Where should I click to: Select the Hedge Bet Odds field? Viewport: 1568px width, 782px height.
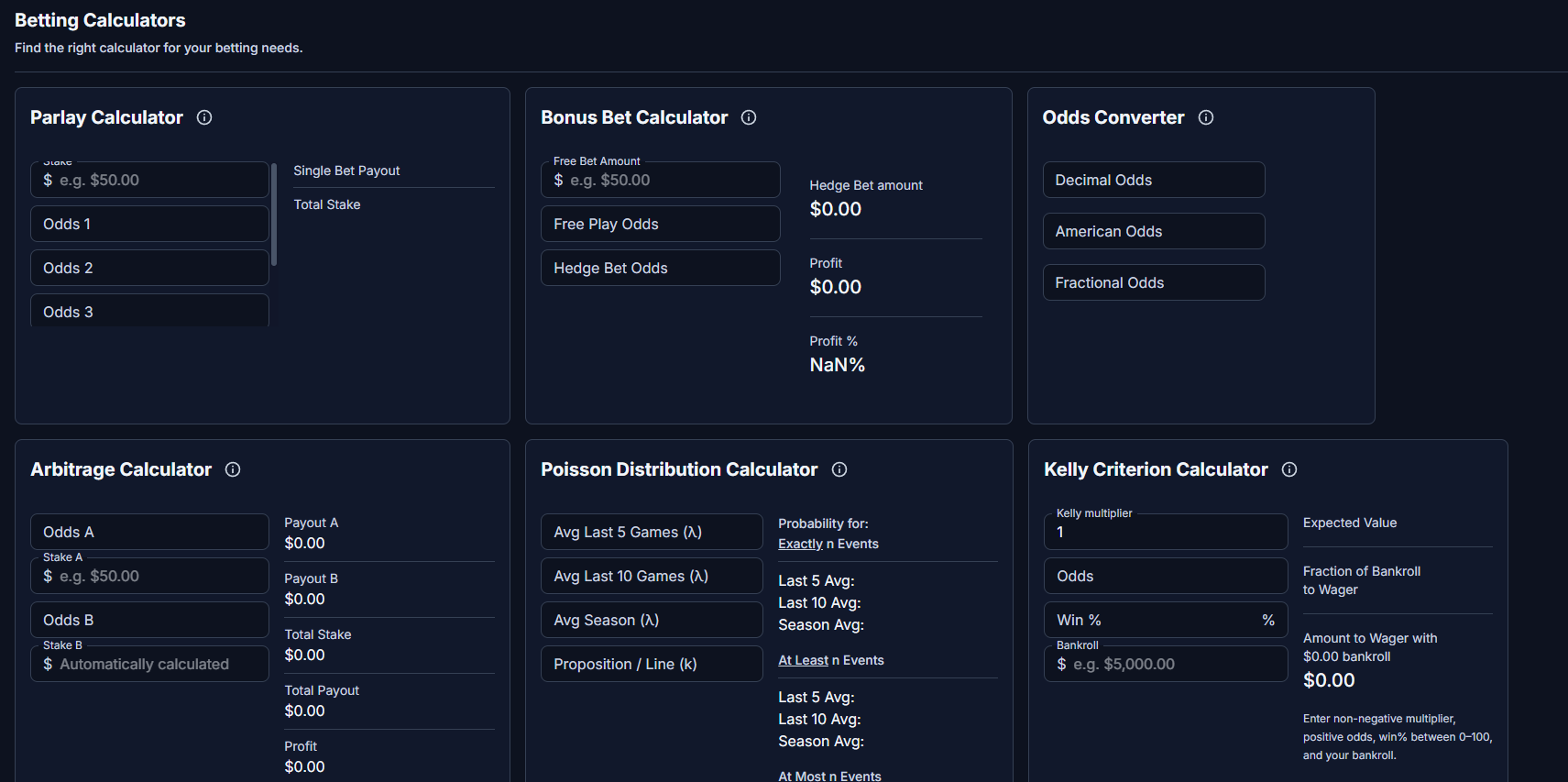[660, 268]
